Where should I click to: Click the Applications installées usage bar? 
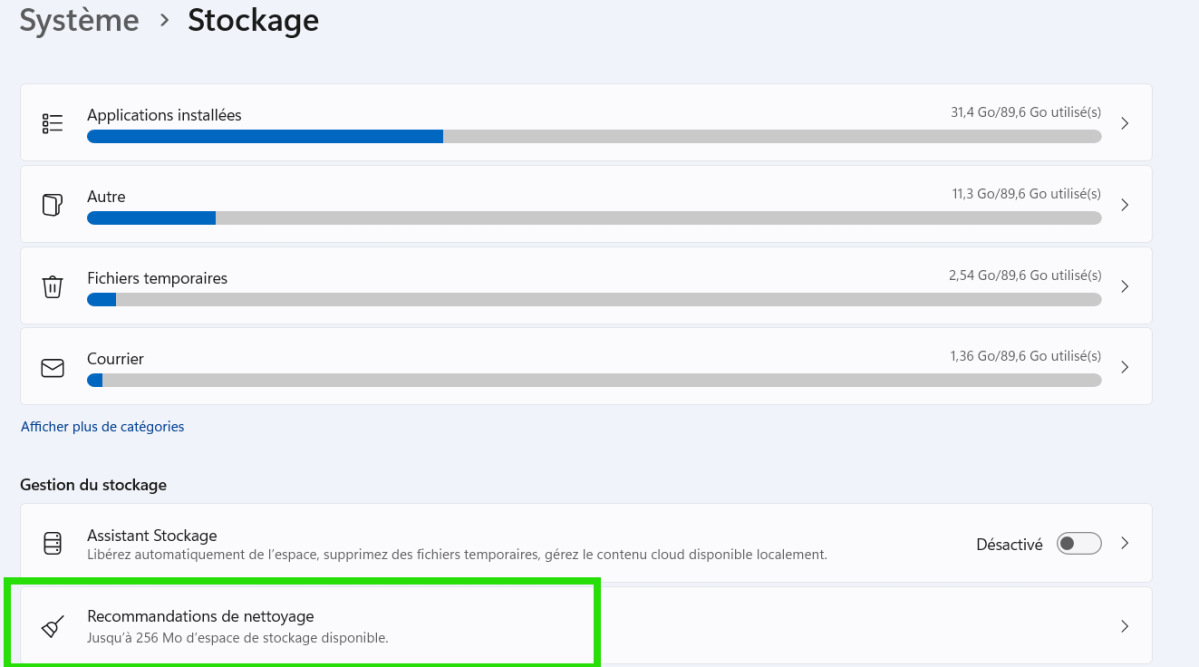pyautogui.click(x=594, y=136)
